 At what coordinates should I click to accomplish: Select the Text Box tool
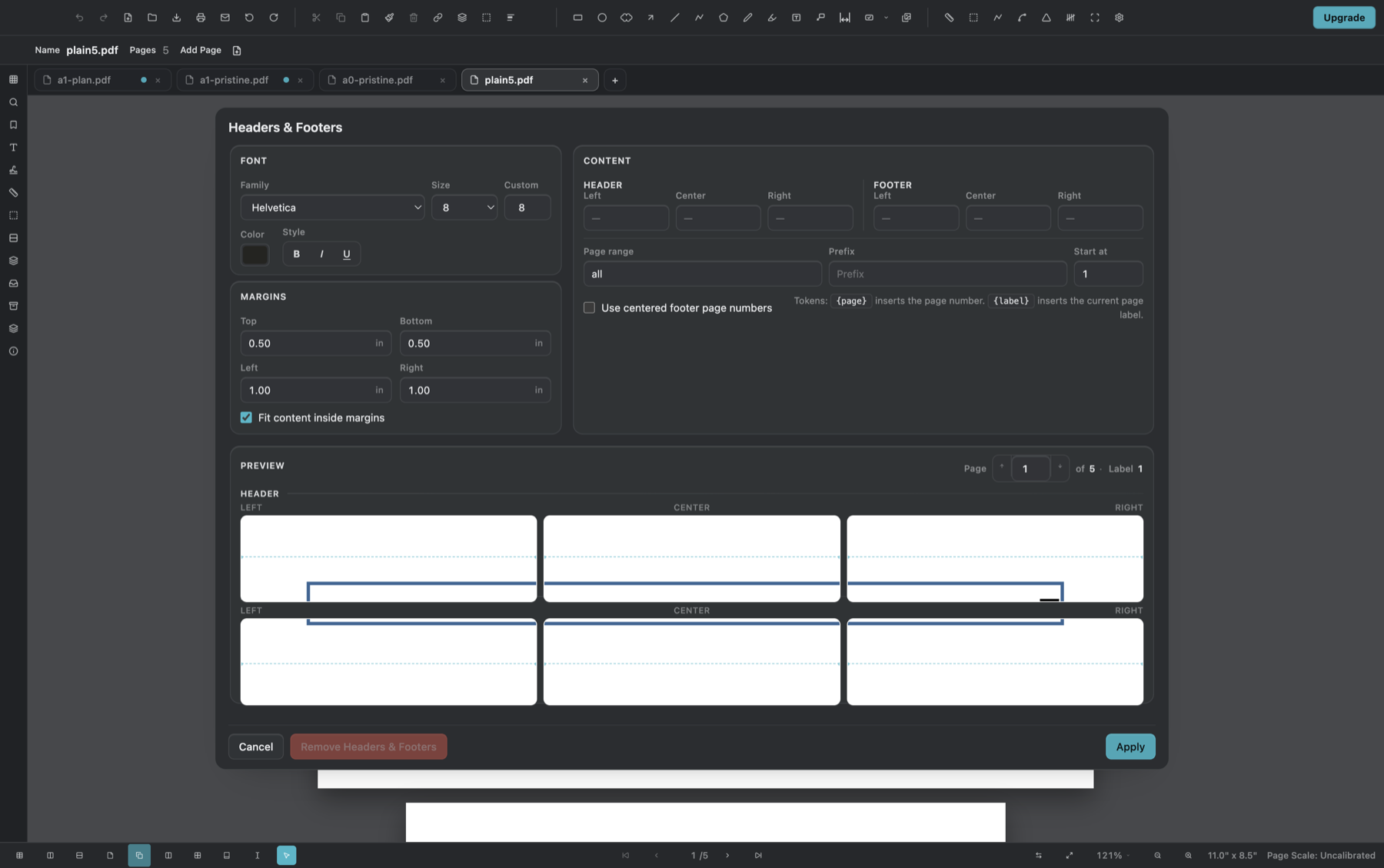coord(797,18)
